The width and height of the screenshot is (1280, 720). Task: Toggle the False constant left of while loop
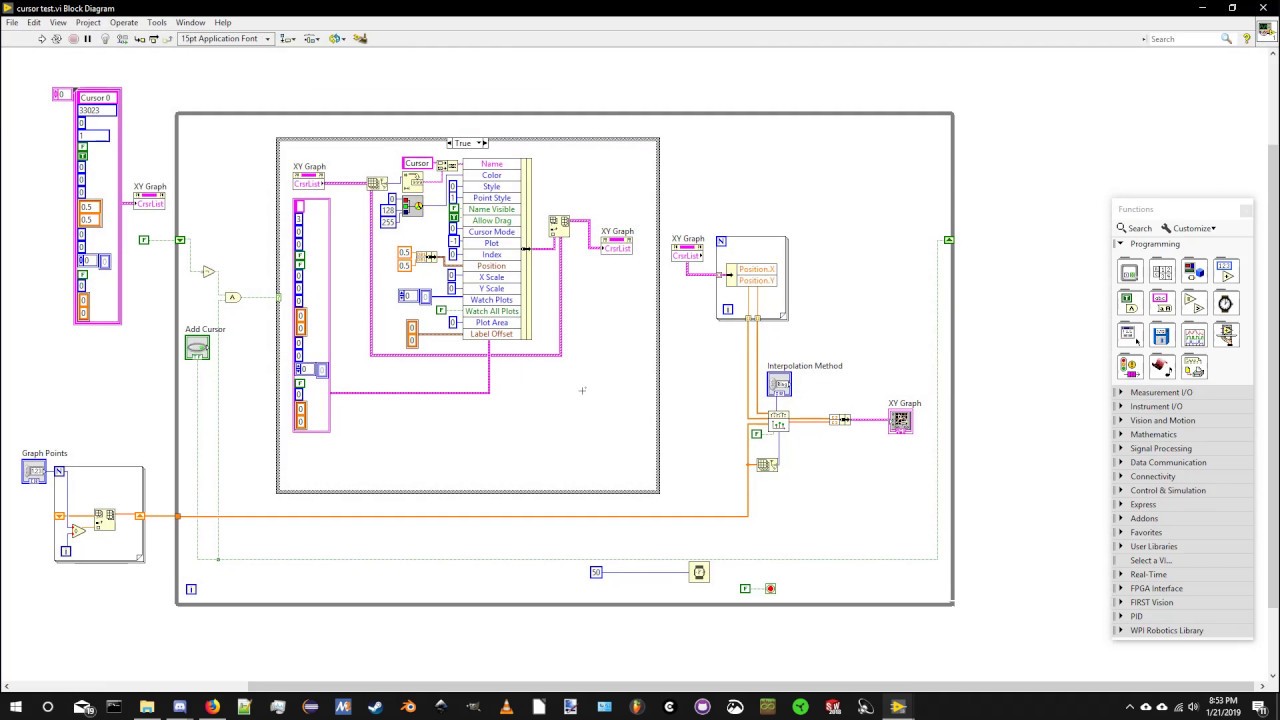[x=144, y=240]
